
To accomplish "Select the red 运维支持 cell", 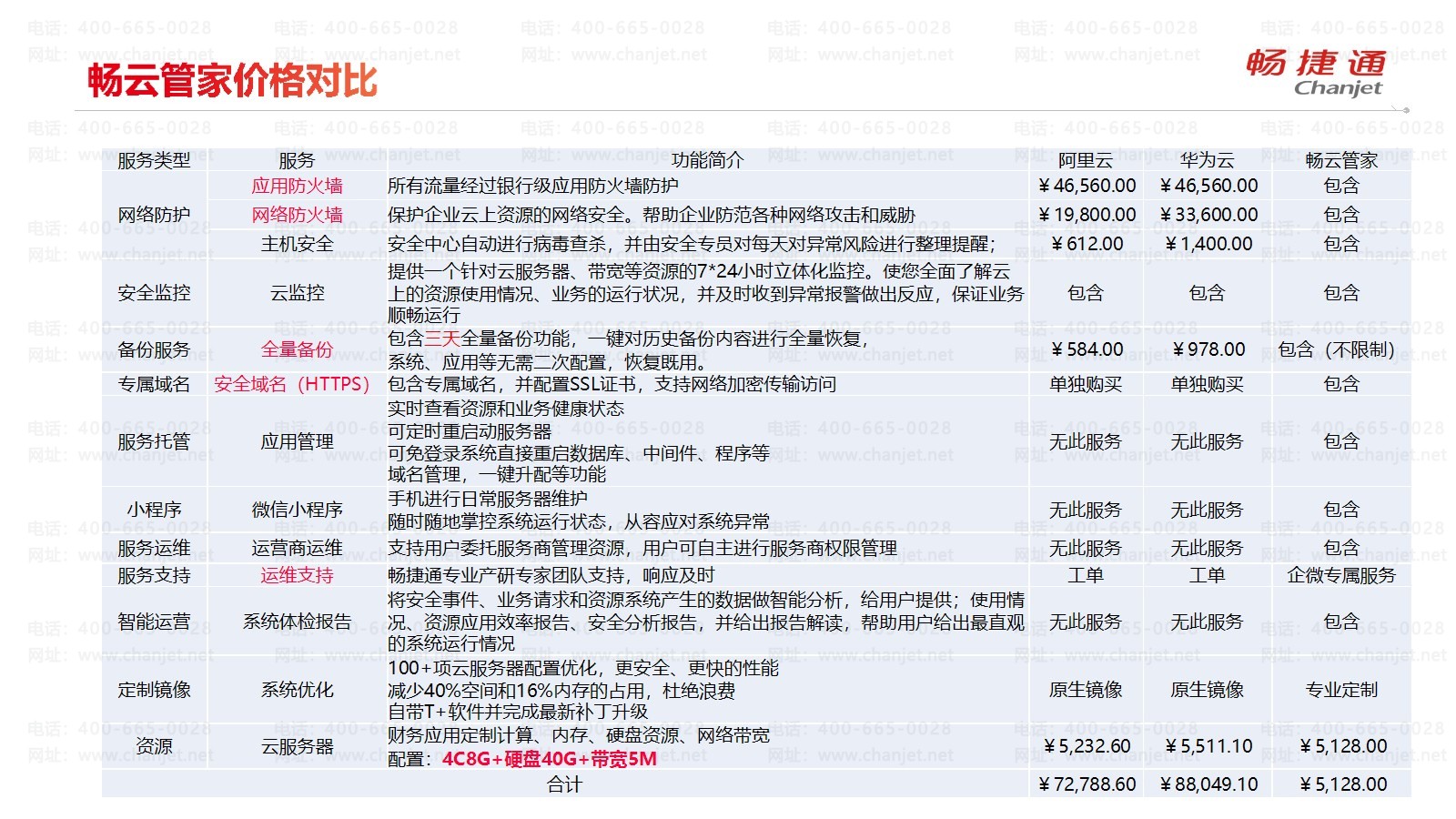I will [297, 576].
